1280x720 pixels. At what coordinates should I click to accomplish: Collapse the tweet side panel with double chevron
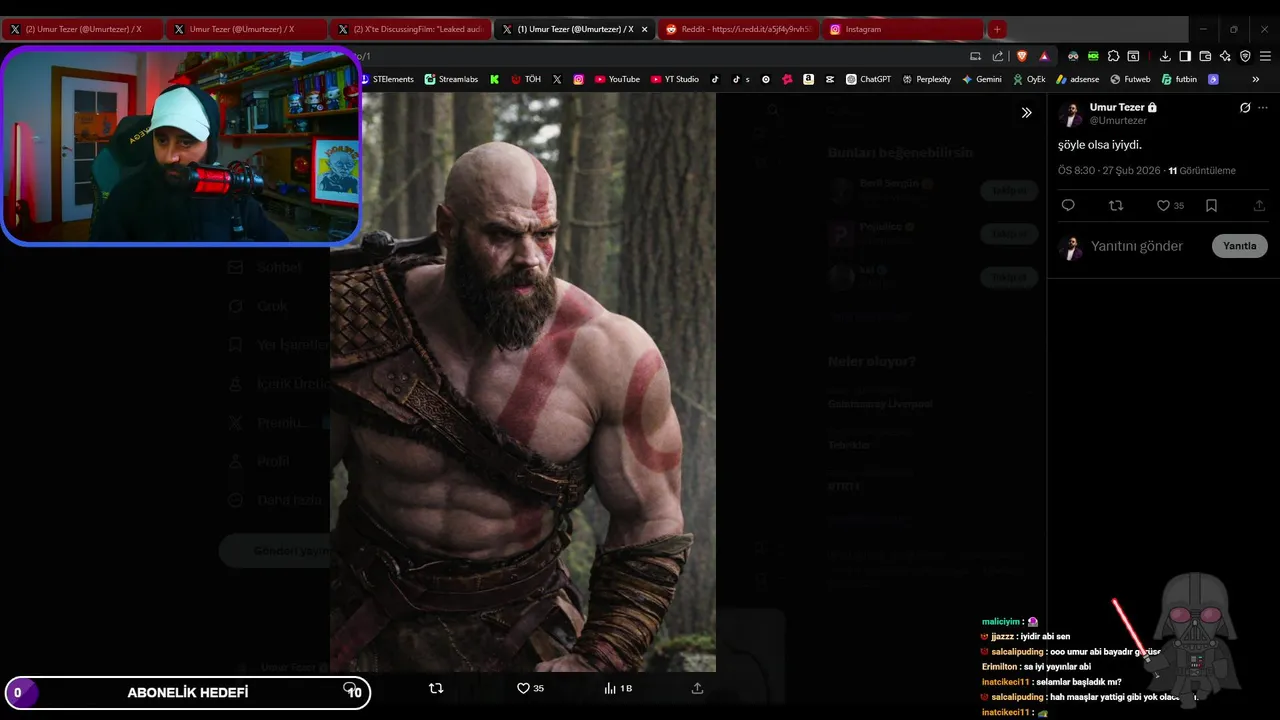coord(1026,113)
